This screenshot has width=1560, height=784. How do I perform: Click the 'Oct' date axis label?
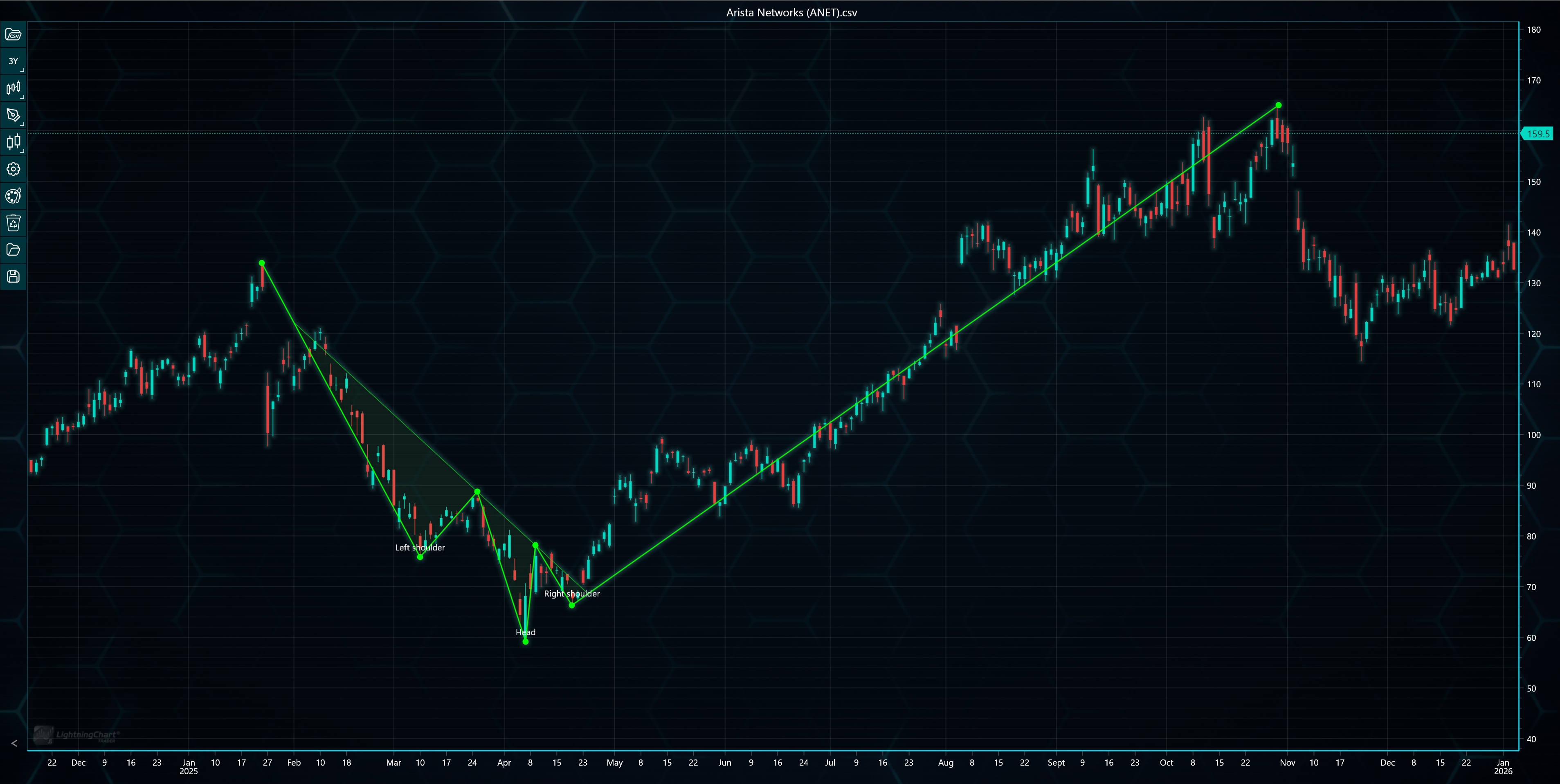1167,762
